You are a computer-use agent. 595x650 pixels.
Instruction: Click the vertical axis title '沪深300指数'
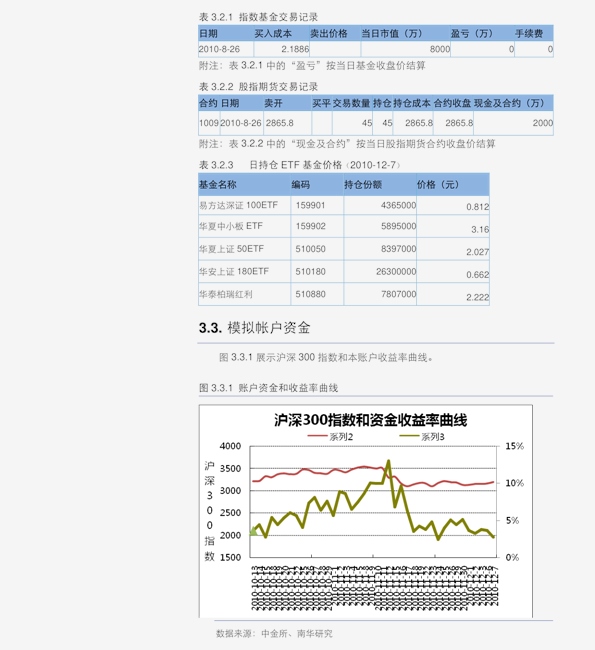pyautogui.click(x=209, y=511)
